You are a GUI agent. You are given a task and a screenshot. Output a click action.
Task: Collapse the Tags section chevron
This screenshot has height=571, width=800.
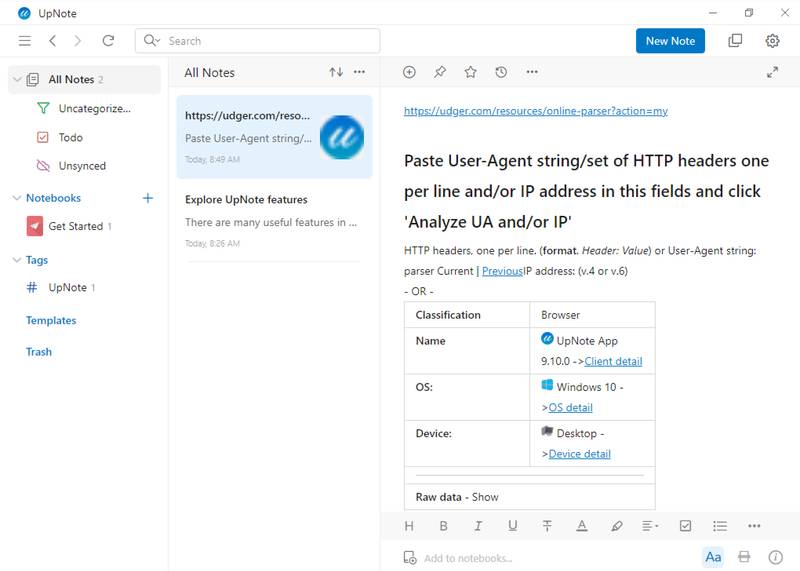(16, 260)
